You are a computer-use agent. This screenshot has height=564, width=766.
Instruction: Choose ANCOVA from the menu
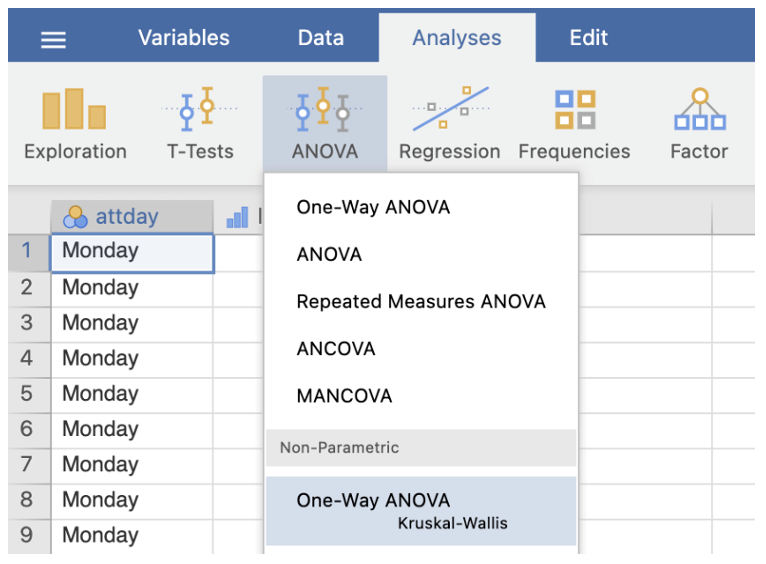click(x=336, y=349)
